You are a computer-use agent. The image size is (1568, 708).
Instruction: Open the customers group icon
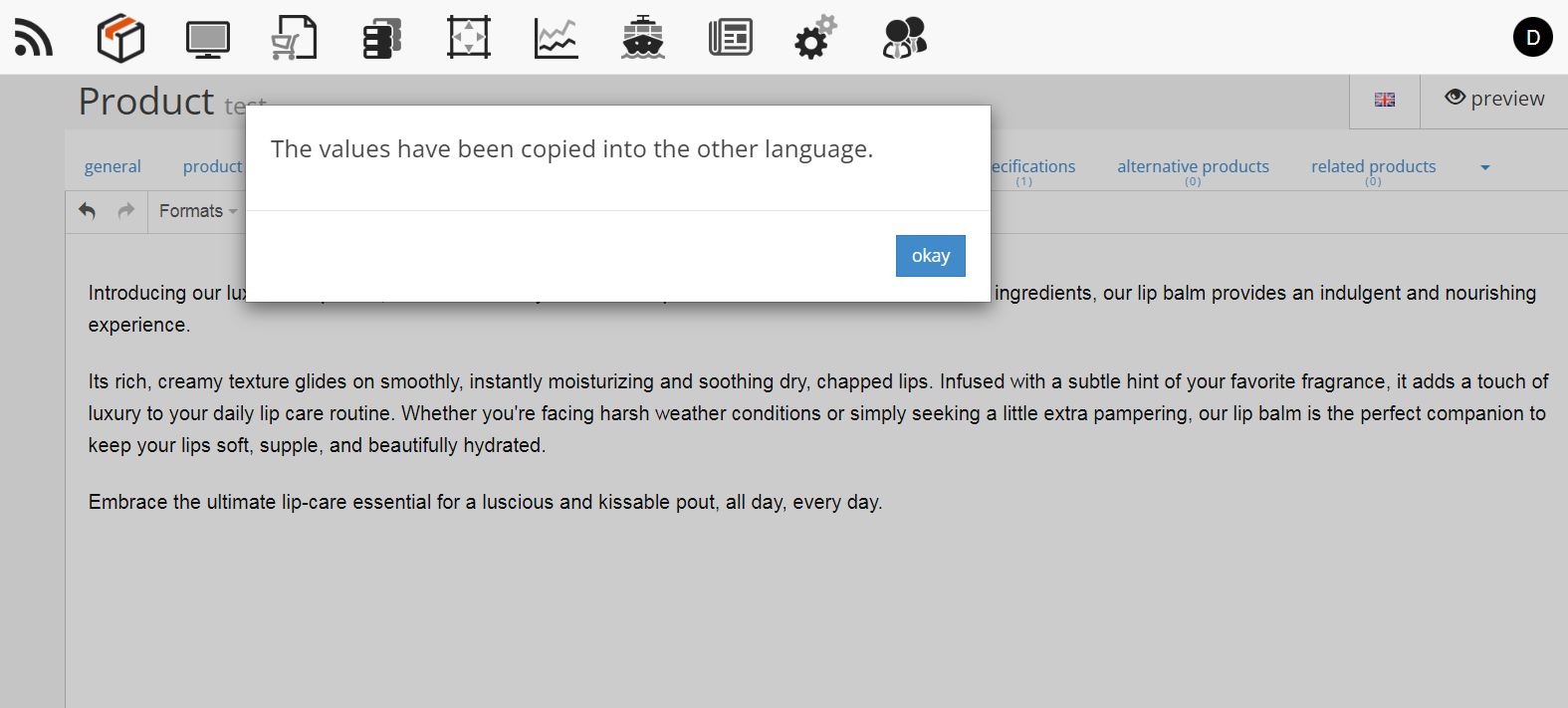pyautogui.click(x=904, y=38)
